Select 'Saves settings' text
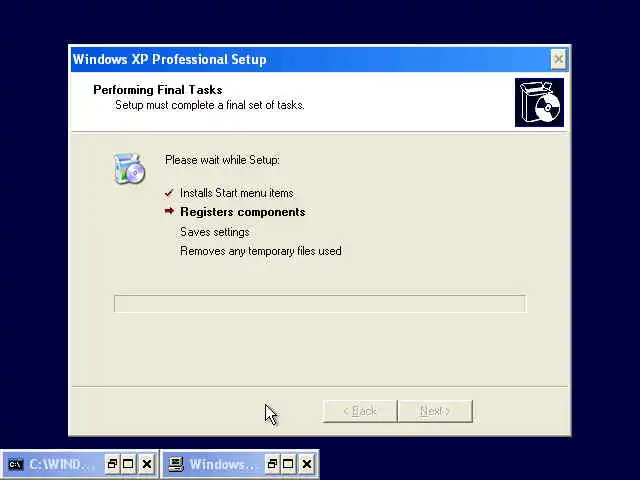The width and height of the screenshot is (640, 480). 215,232
